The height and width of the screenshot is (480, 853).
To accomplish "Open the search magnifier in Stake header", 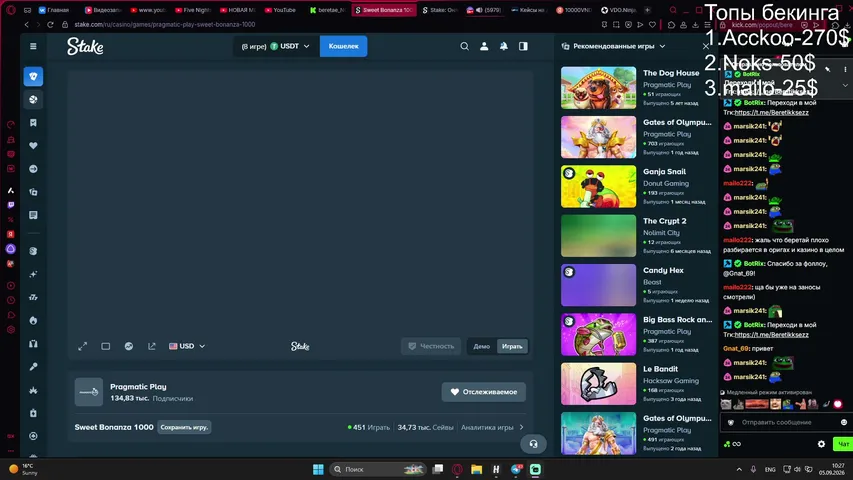I will click(465, 46).
